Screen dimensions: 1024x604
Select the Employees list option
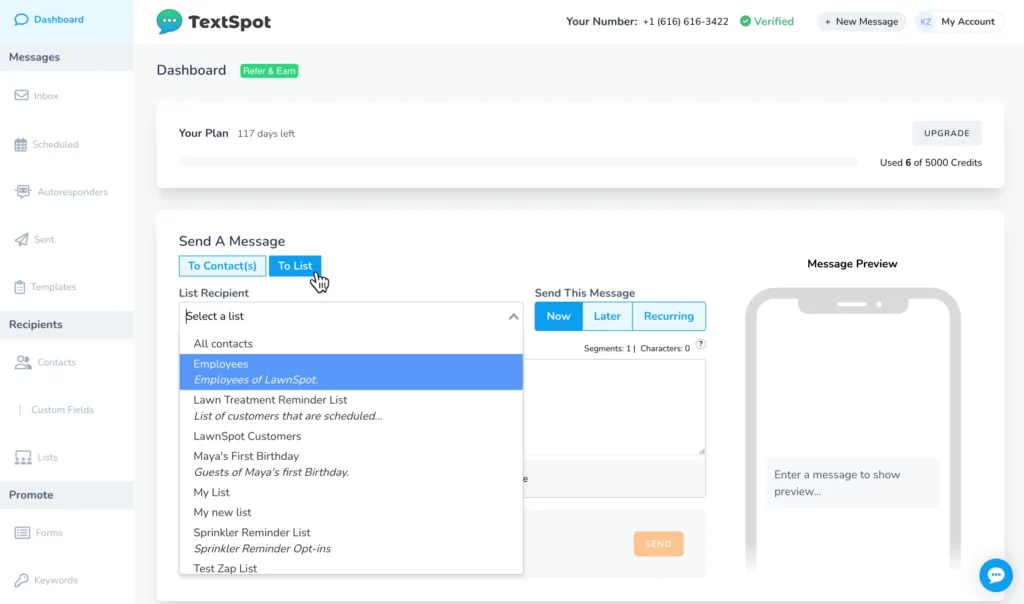[351, 372]
